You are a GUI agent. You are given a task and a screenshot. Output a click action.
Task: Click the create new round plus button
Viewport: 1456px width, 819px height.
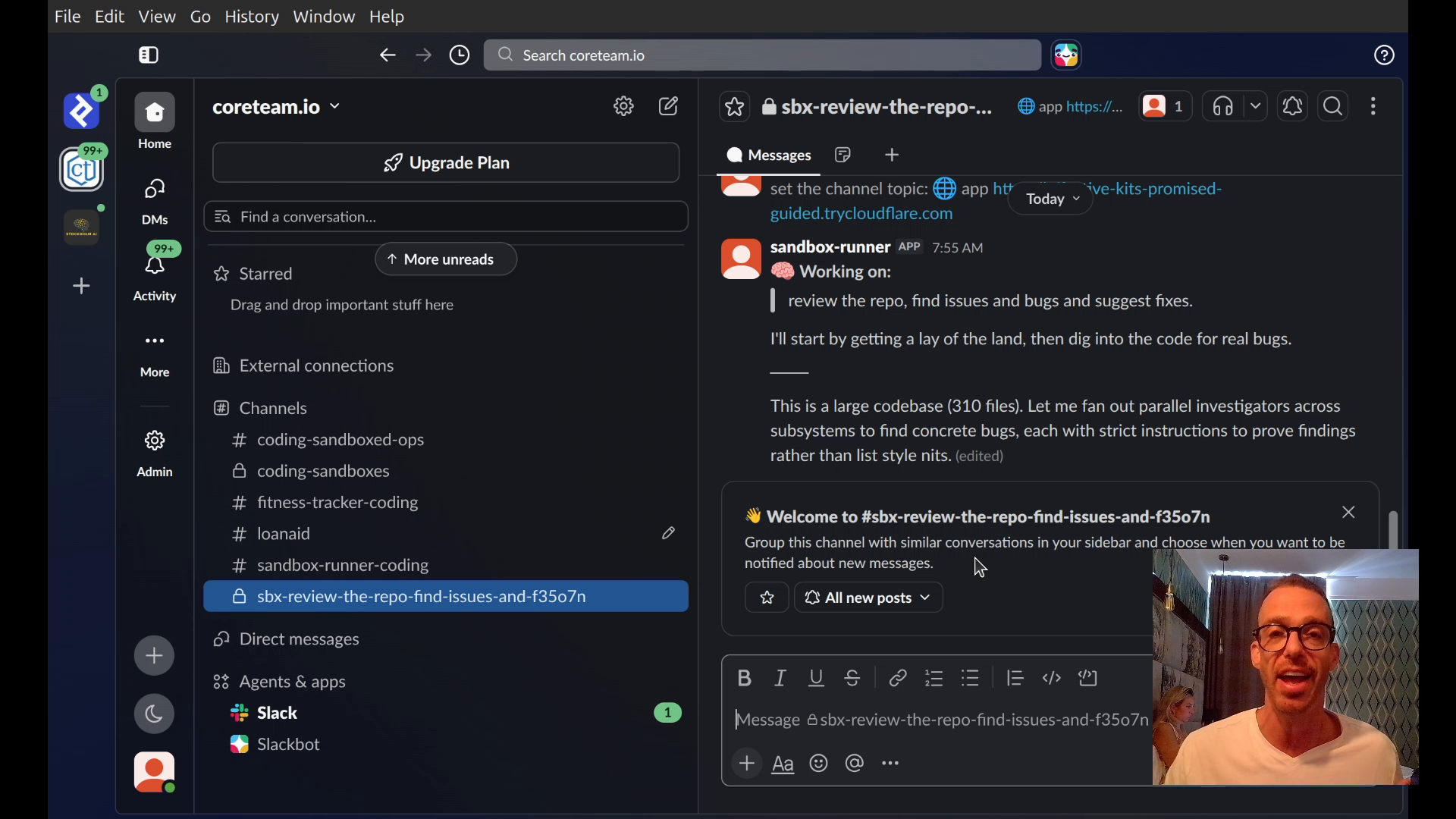pyautogui.click(x=155, y=657)
